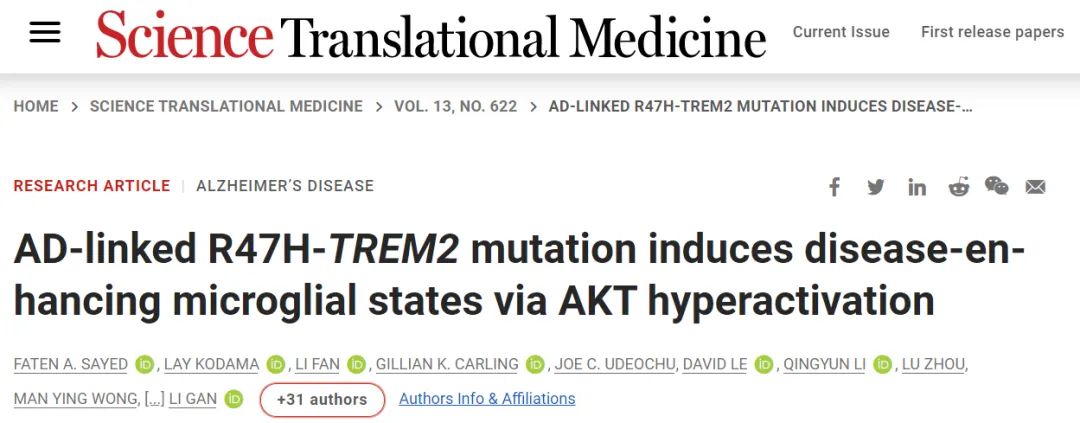The height and width of the screenshot is (423, 1080).
Task: Share article on Reddit
Action: pos(959,187)
